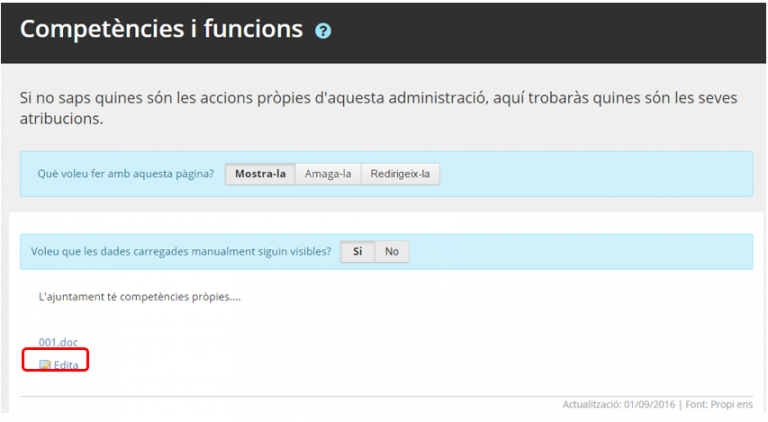This screenshot has height=422, width=768.
Task: Click the intro paragraph starting 'Si no saps'
Action: [x=300, y=99]
